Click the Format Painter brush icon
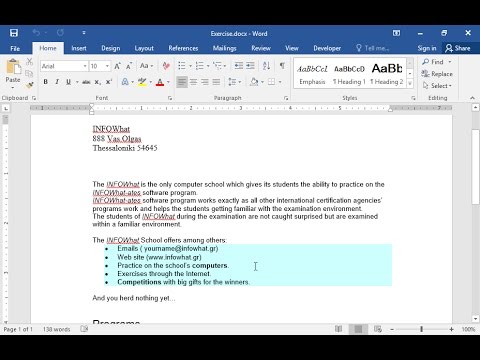Viewport: 480px width, 360px height. coord(30,85)
